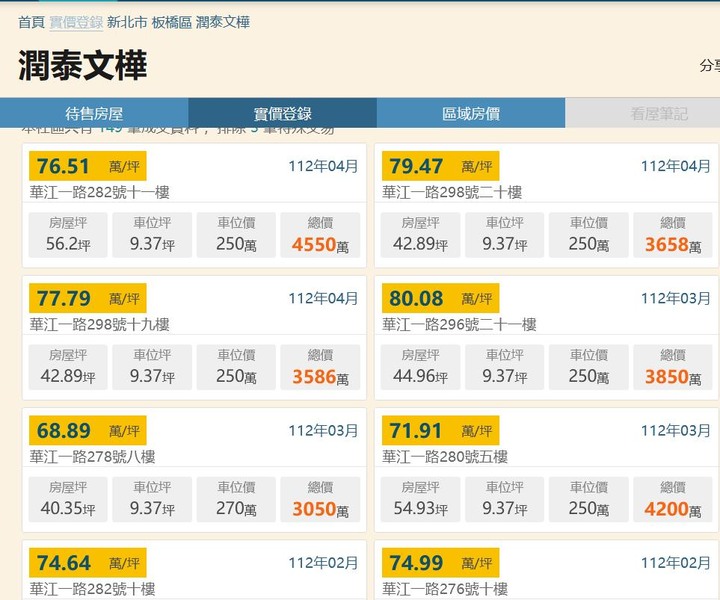720x600 pixels.
Task: Click house size 44.96坪
Action: [420, 376]
